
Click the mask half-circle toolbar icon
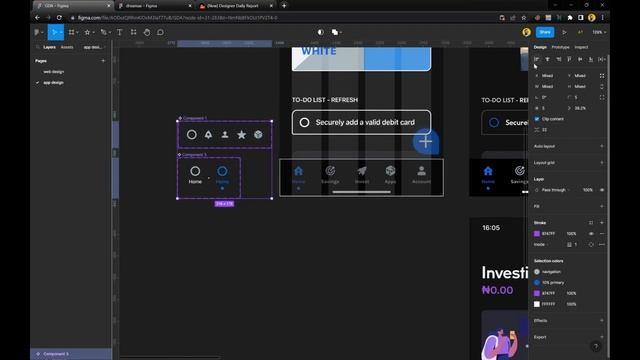coord(321,32)
